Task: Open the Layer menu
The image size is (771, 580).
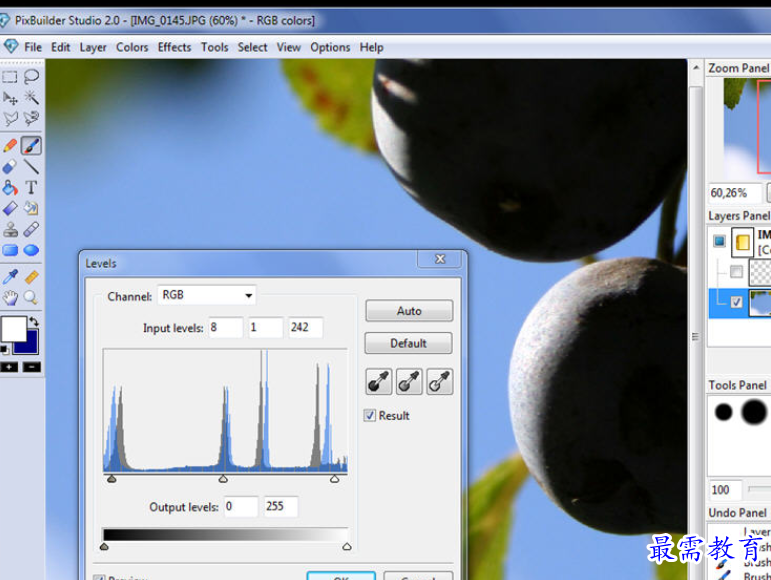Action: (x=93, y=47)
